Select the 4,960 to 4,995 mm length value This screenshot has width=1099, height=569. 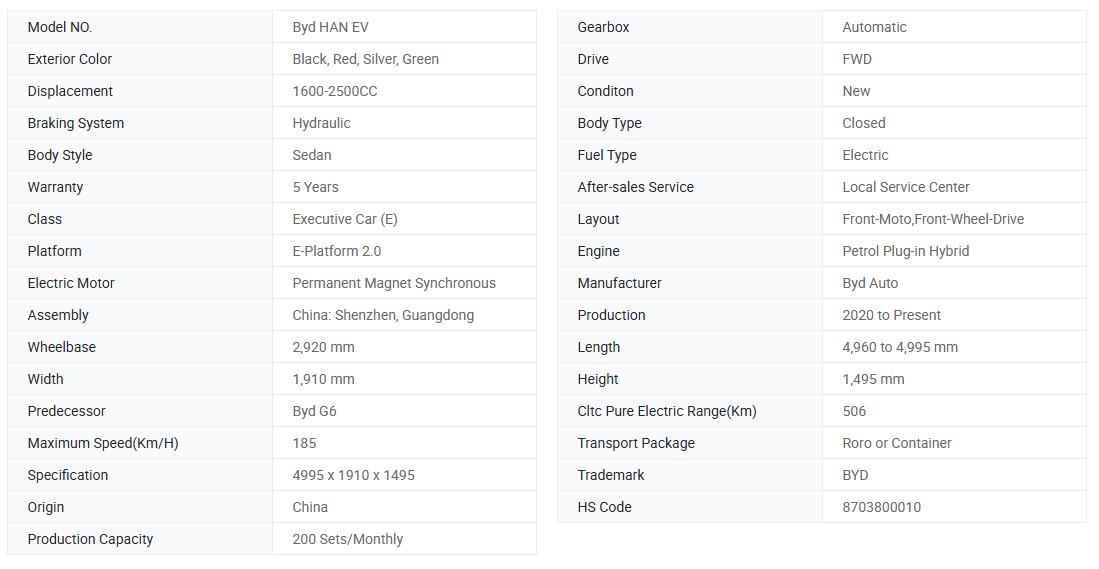tap(900, 347)
